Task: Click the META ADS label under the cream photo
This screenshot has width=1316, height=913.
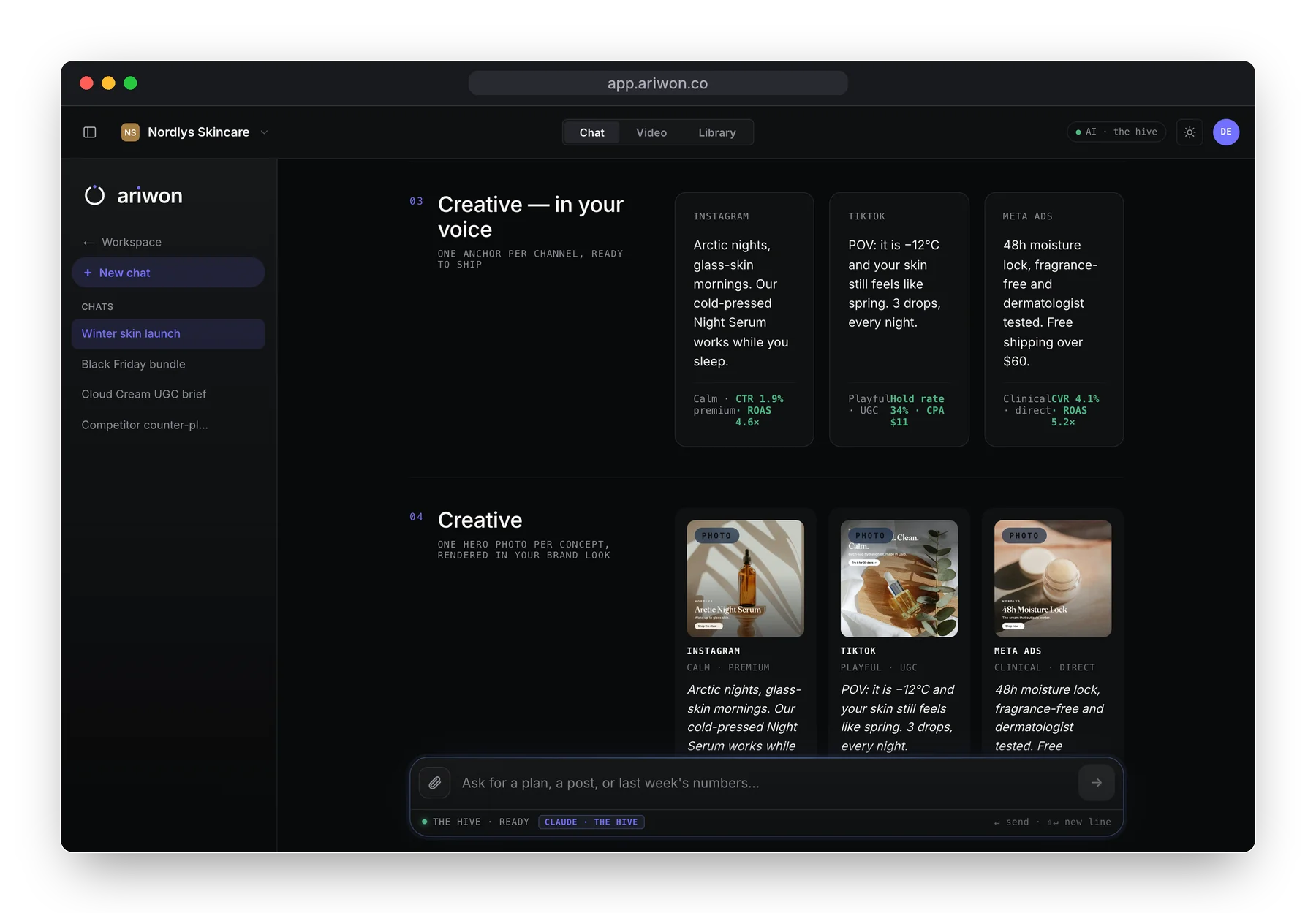Action: point(1018,651)
